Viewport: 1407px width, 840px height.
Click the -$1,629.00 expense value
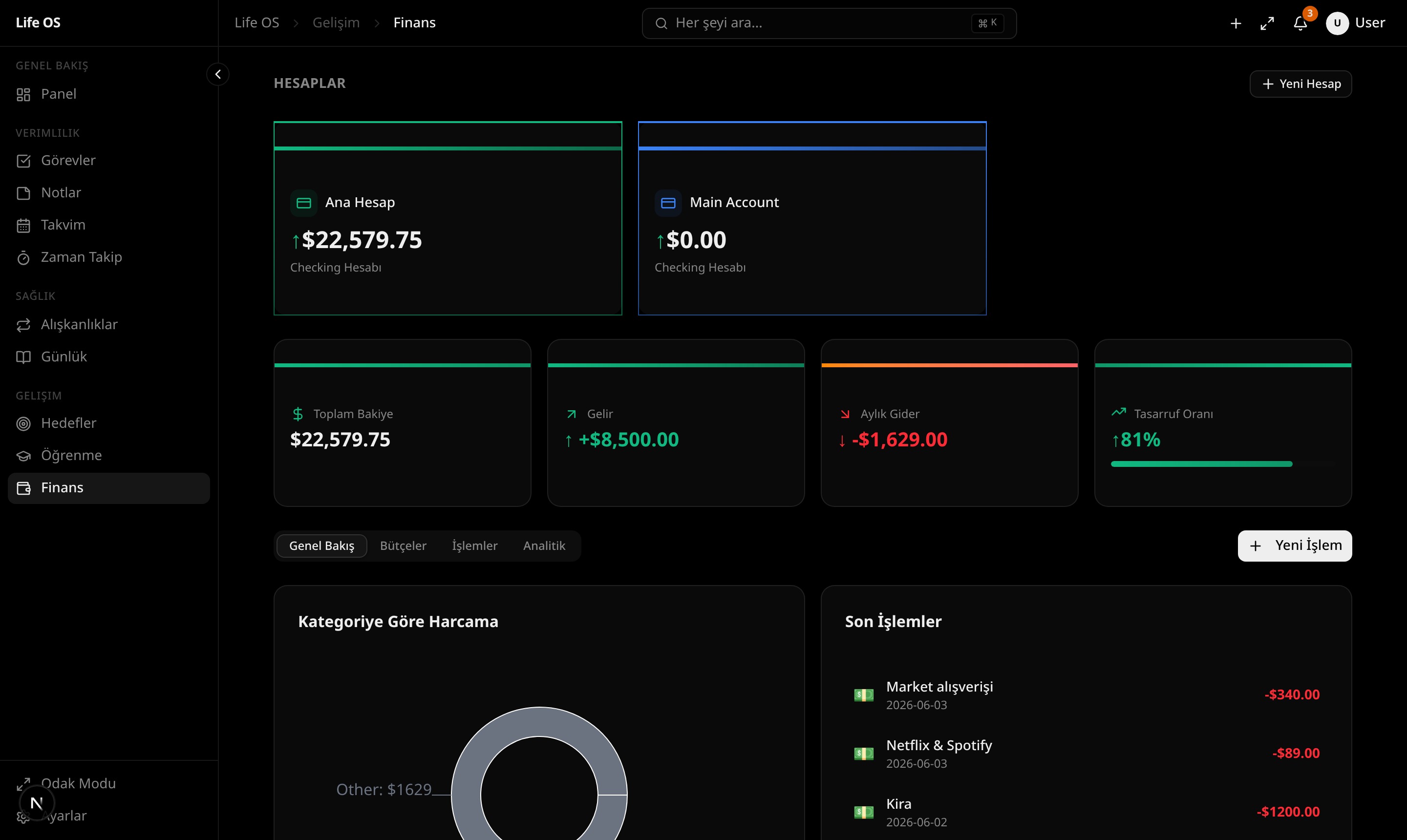point(900,440)
